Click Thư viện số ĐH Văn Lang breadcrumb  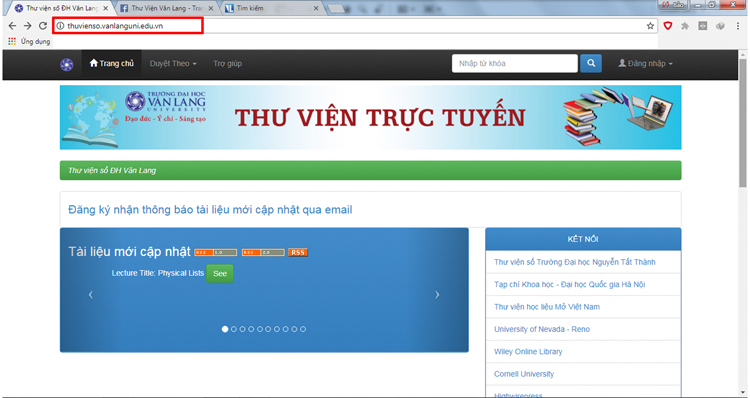pyautogui.click(x=112, y=170)
